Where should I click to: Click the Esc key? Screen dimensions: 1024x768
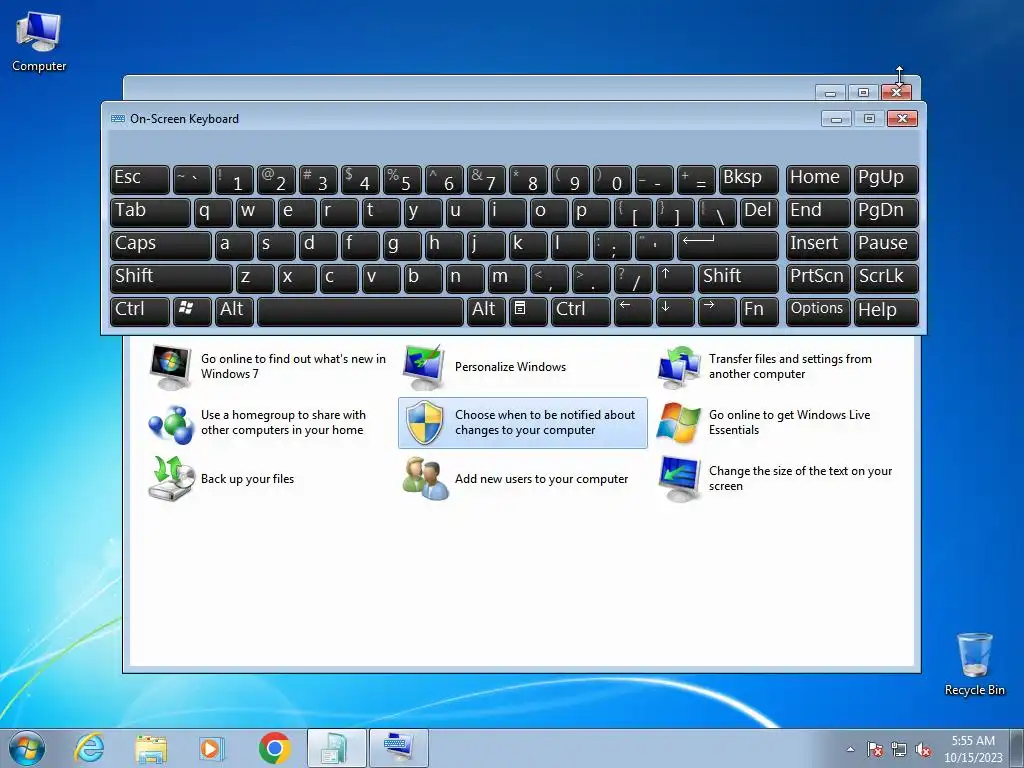point(140,179)
